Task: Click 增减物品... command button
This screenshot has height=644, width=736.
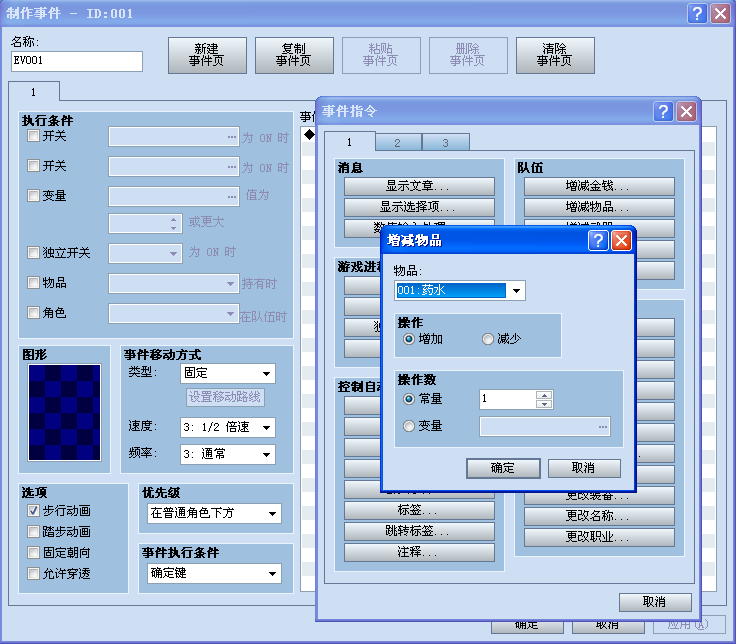Action: [x=599, y=207]
